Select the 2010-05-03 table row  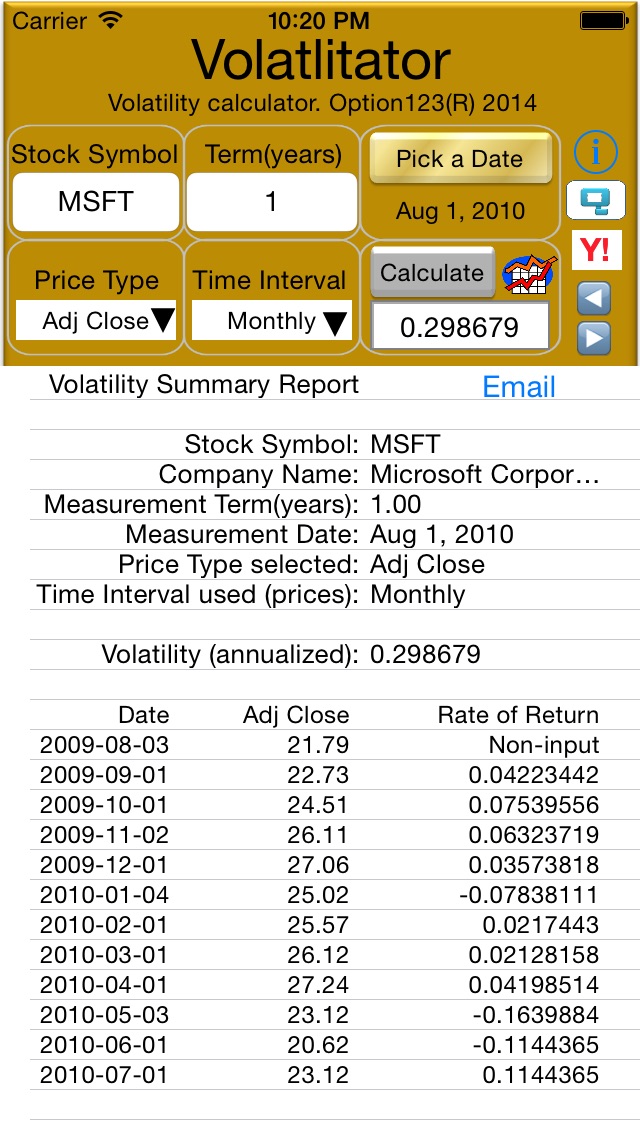(319, 1015)
